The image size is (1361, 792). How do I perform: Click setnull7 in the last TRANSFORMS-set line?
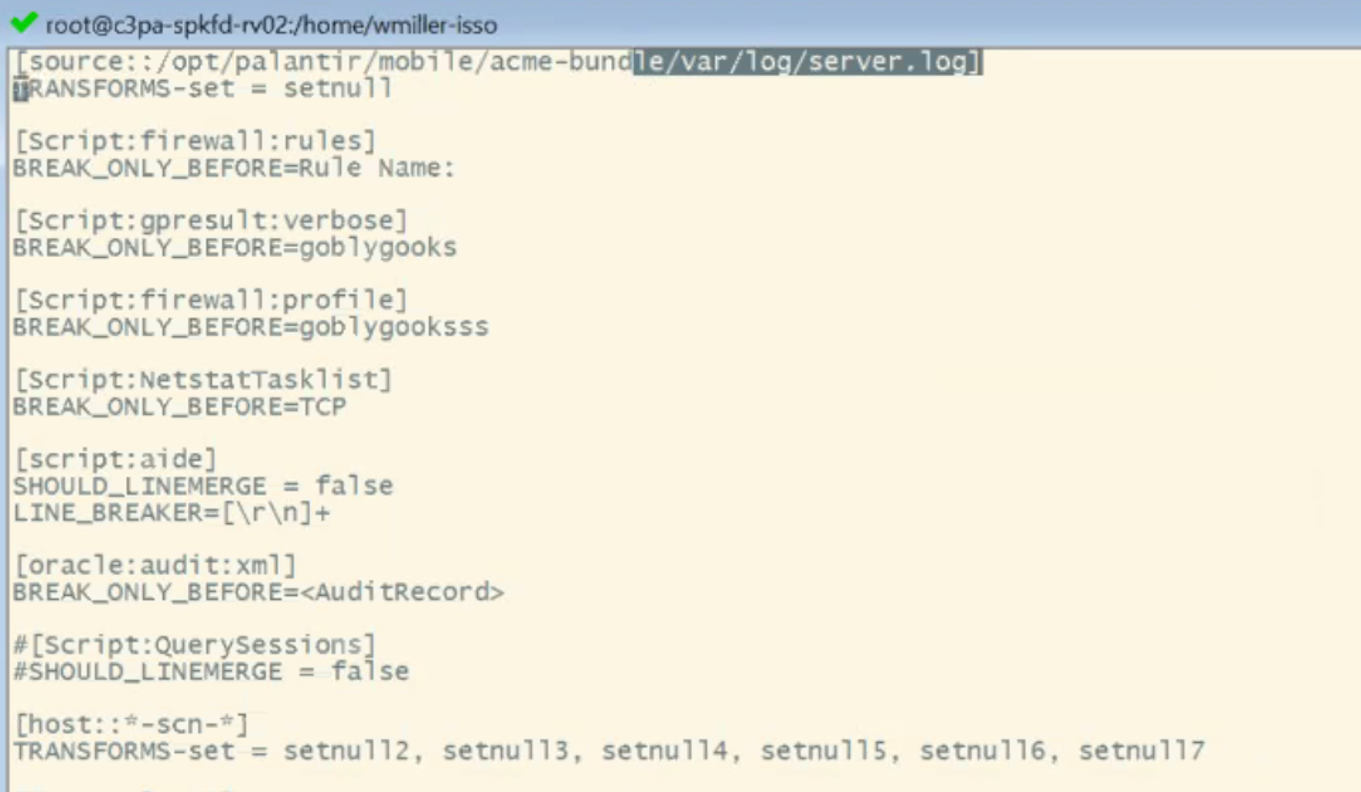(x=1142, y=750)
